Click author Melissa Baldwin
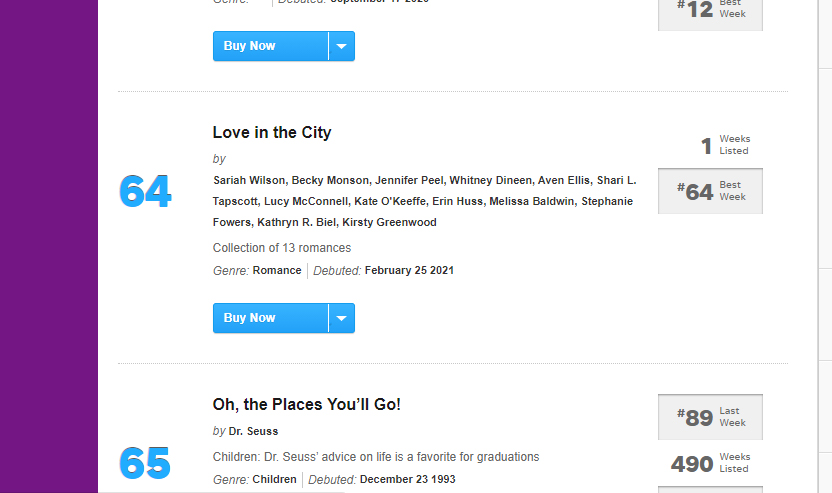This screenshot has width=832, height=493. 529,201
